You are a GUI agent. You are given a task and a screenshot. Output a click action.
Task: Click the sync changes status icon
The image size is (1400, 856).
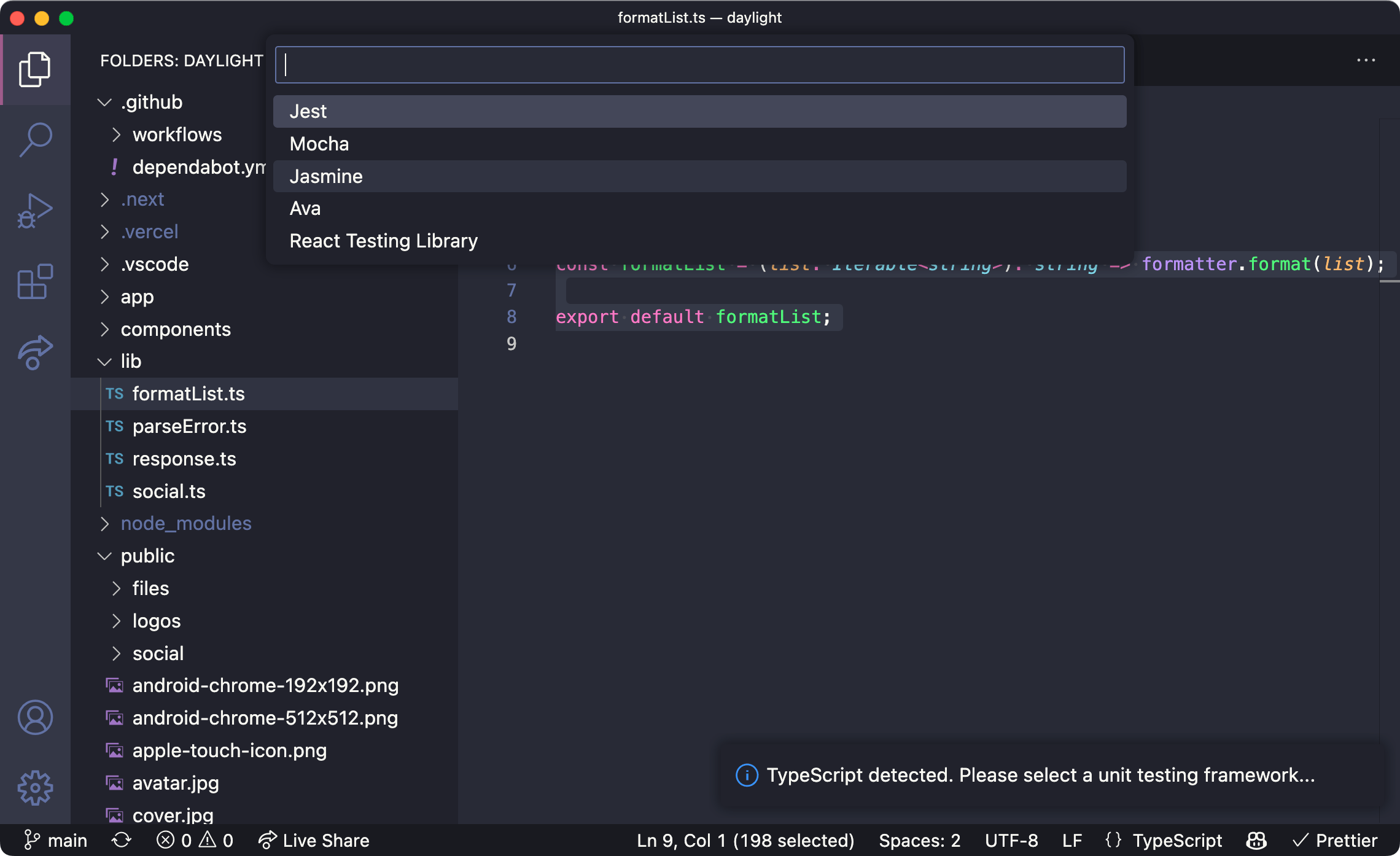pos(121,840)
